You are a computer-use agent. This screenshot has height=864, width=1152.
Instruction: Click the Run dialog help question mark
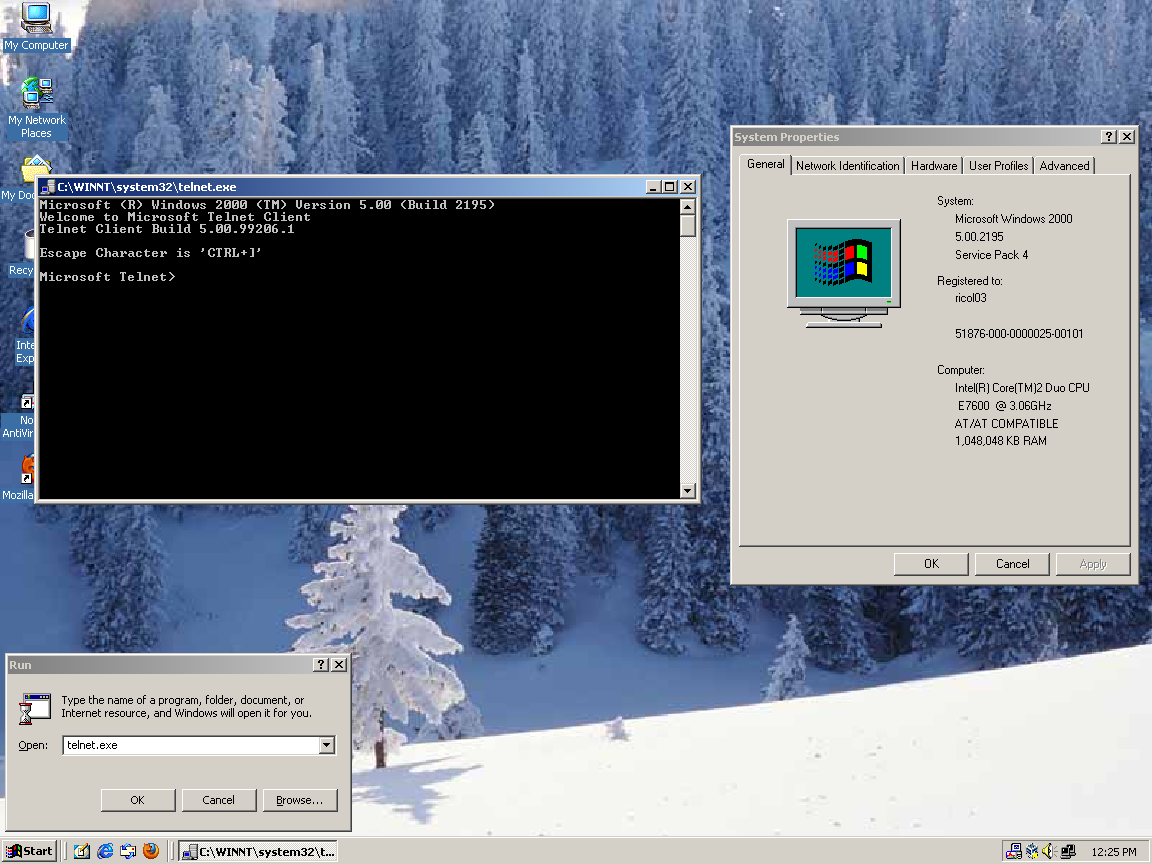pos(320,665)
